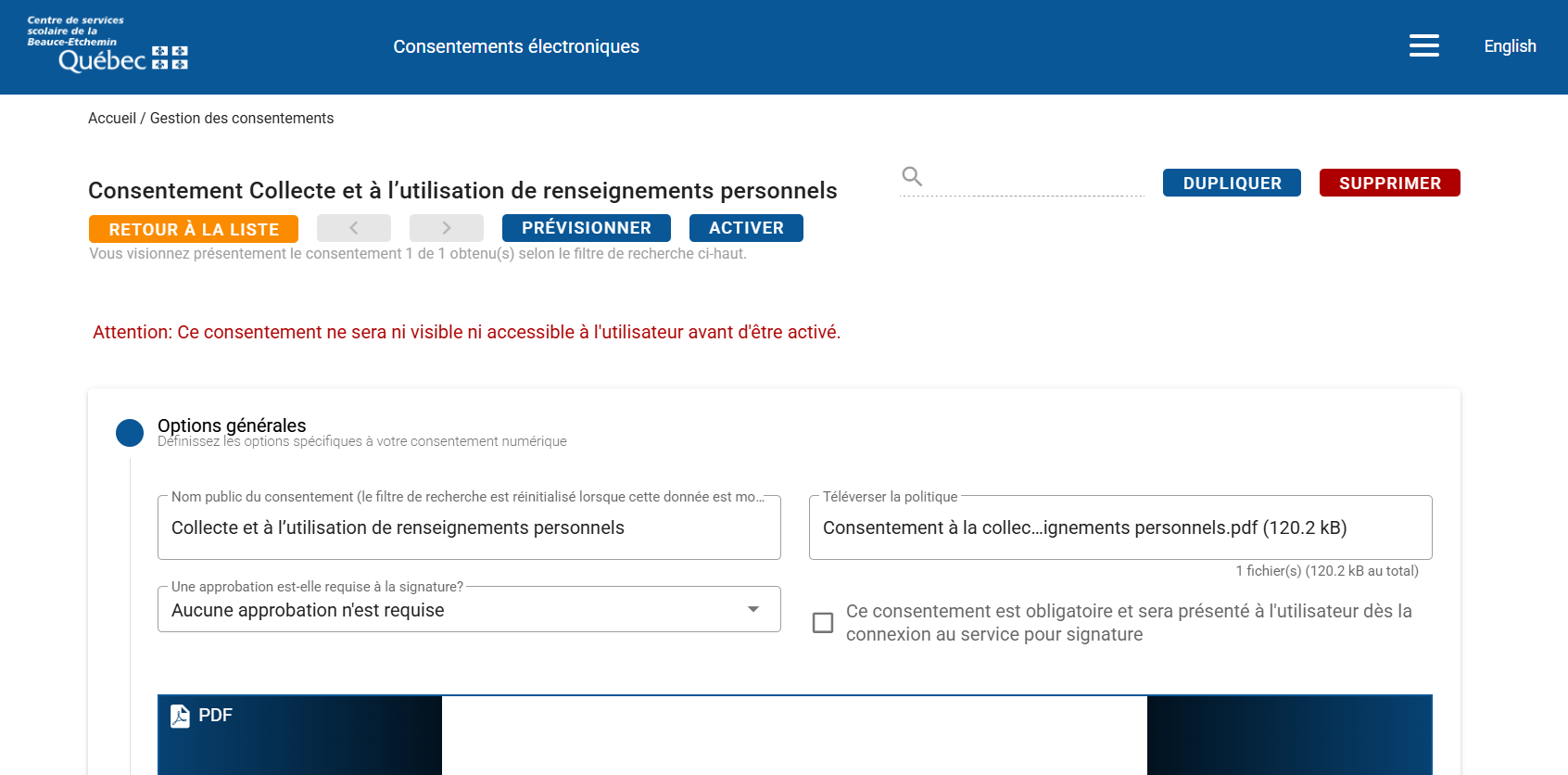Select the Options générales step circle
This screenshot has height=775, width=1568.
point(130,433)
